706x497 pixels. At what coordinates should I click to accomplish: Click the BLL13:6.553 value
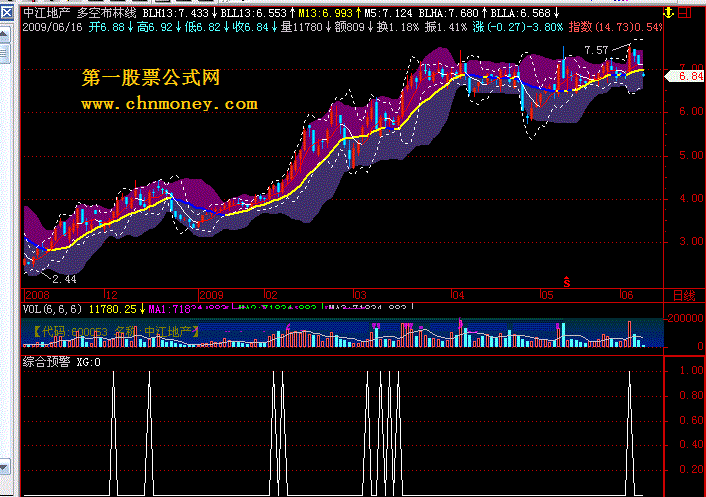[x=253, y=13]
